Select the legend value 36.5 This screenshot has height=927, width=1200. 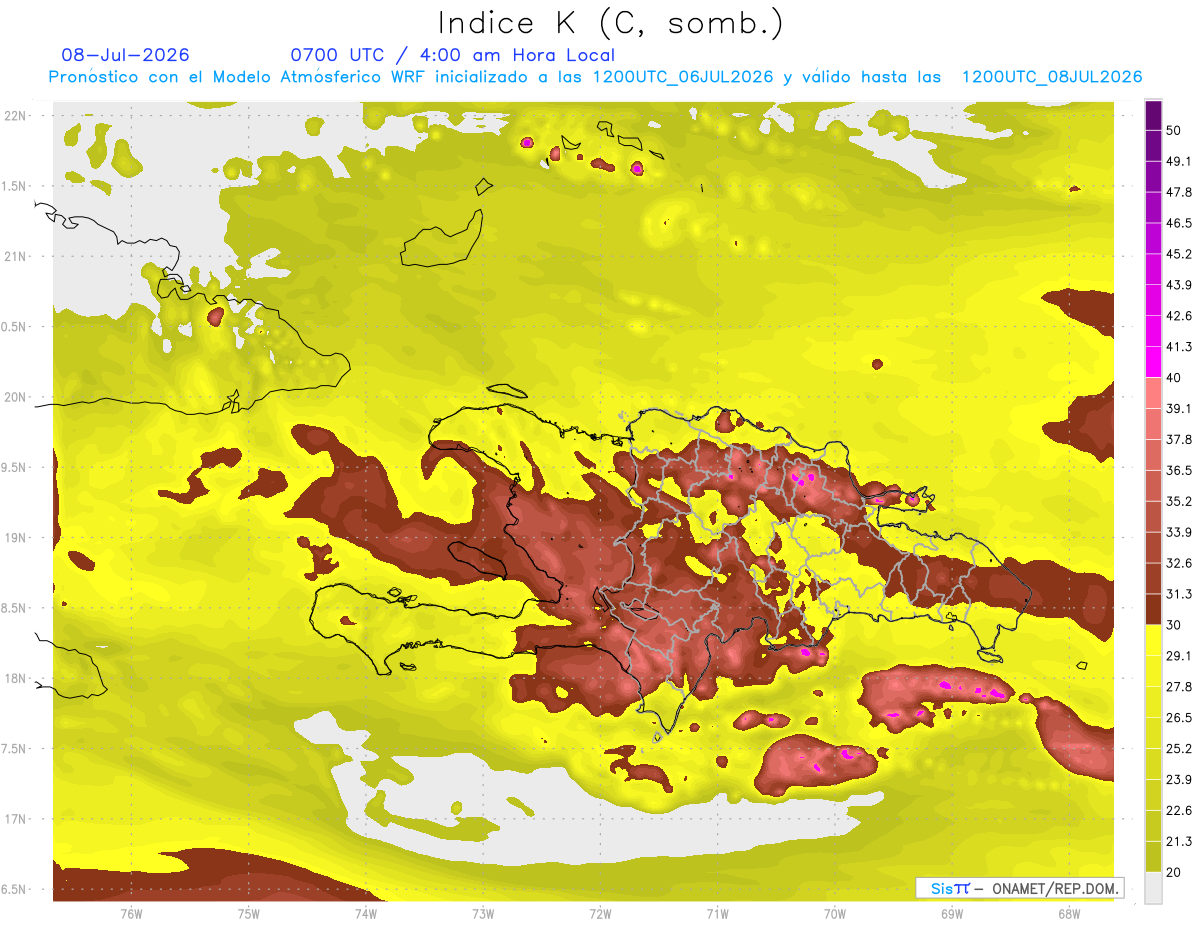tap(1178, 470)
